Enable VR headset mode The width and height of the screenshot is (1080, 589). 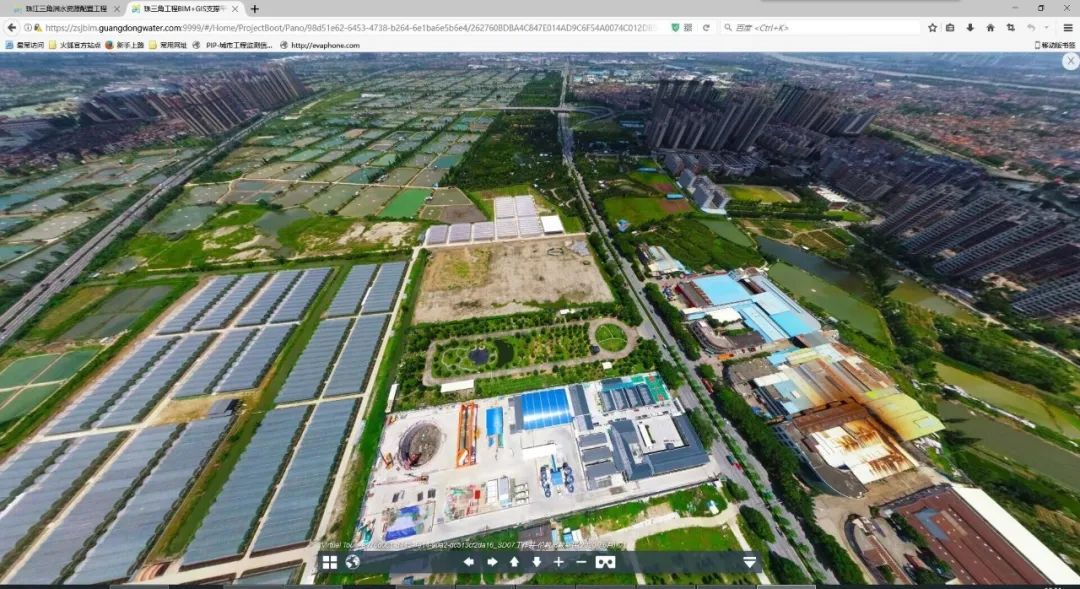click(605, 562)
